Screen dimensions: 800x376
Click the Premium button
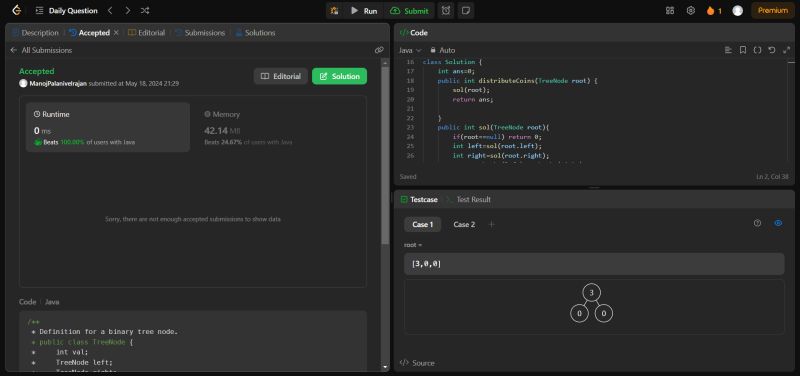(772, 10)
